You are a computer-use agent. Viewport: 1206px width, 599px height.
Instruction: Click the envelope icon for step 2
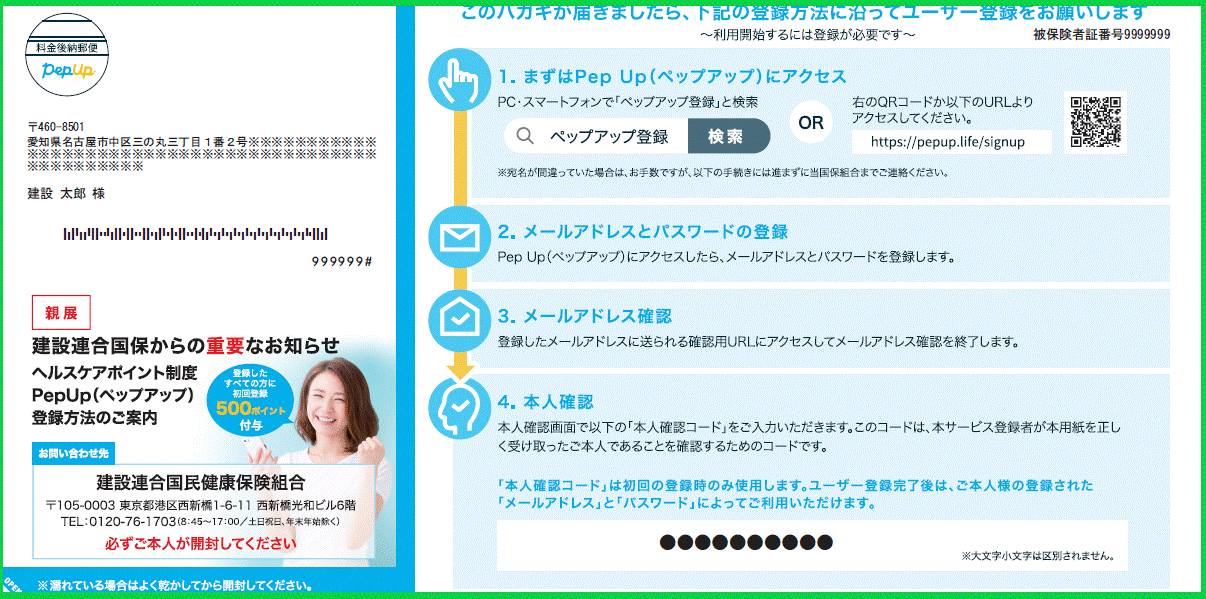[x=459, y=237]
